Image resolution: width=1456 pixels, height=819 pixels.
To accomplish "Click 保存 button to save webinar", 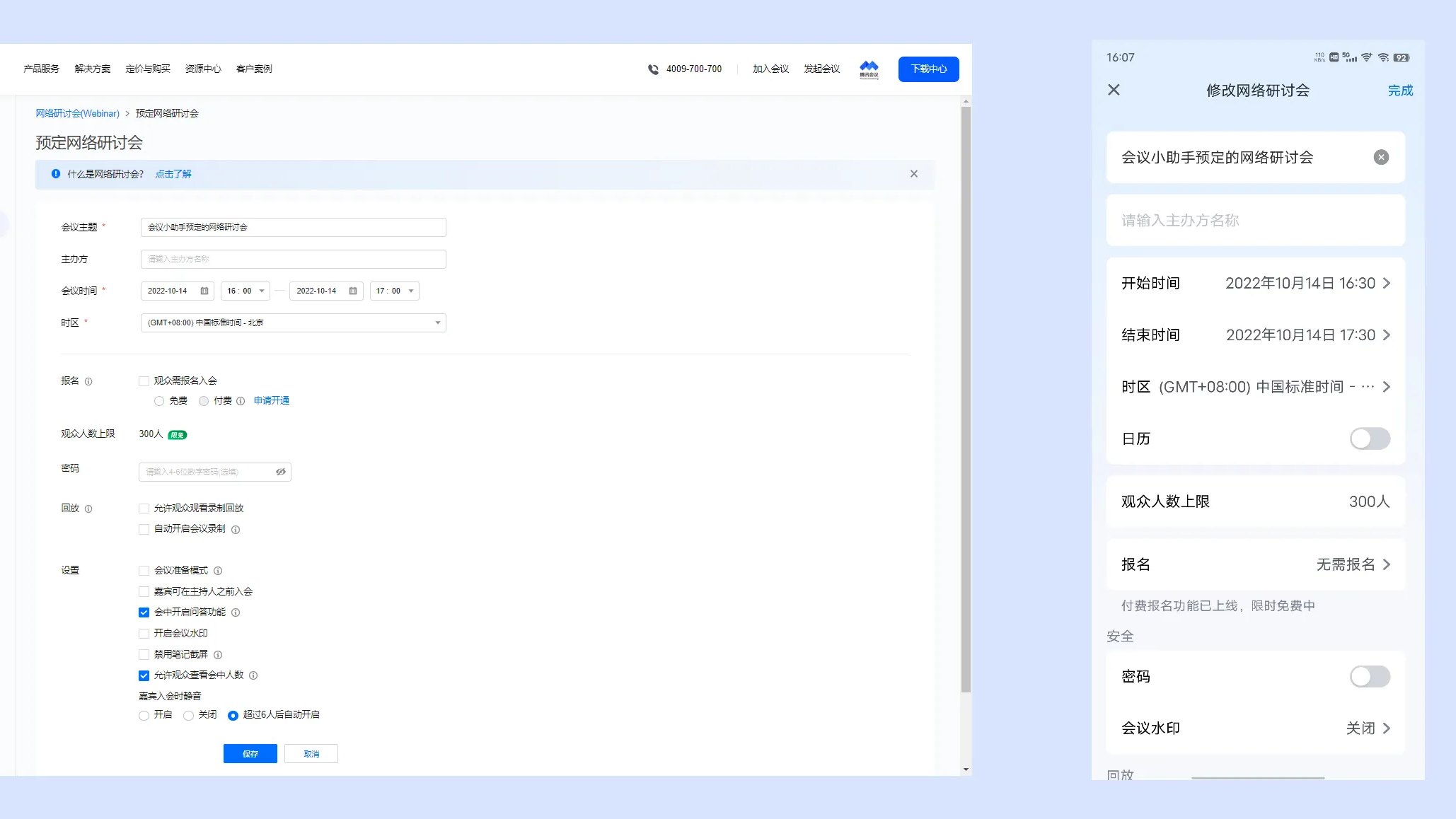I will point(250,753).
